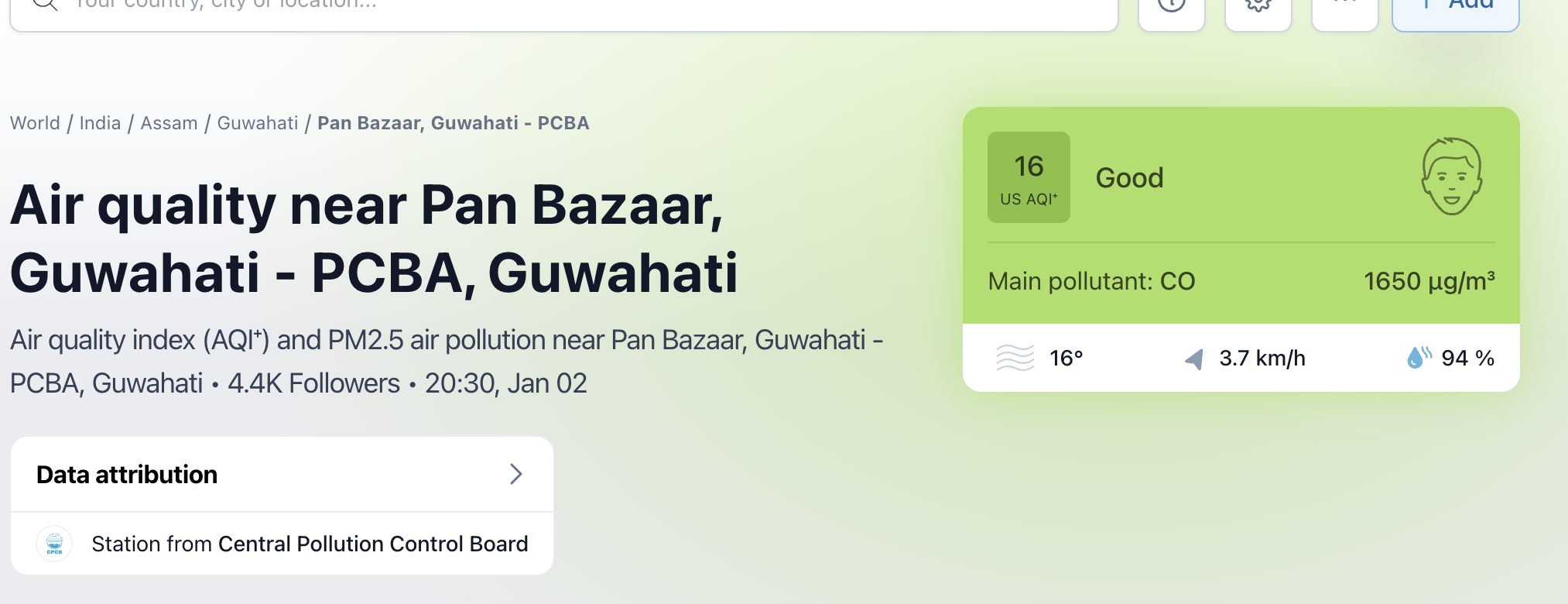Open settings via the gear icon

pos(1258,6)
